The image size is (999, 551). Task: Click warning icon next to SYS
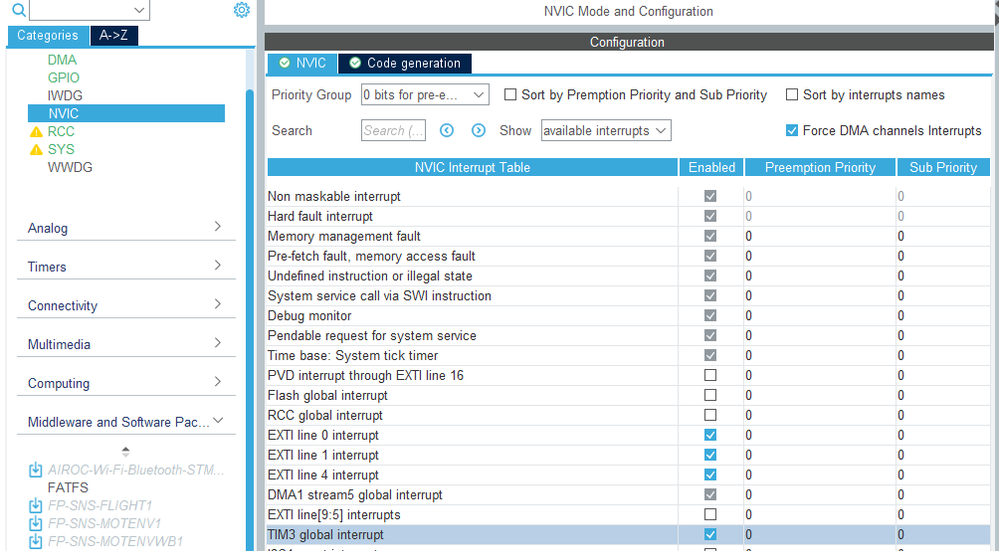coord(36,150)
